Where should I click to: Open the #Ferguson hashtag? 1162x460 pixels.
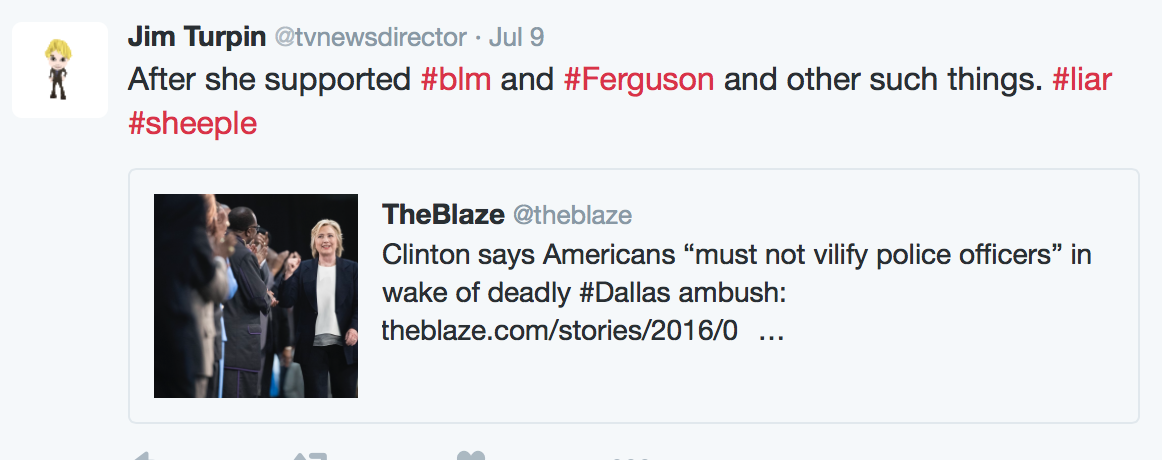[639, 79]
